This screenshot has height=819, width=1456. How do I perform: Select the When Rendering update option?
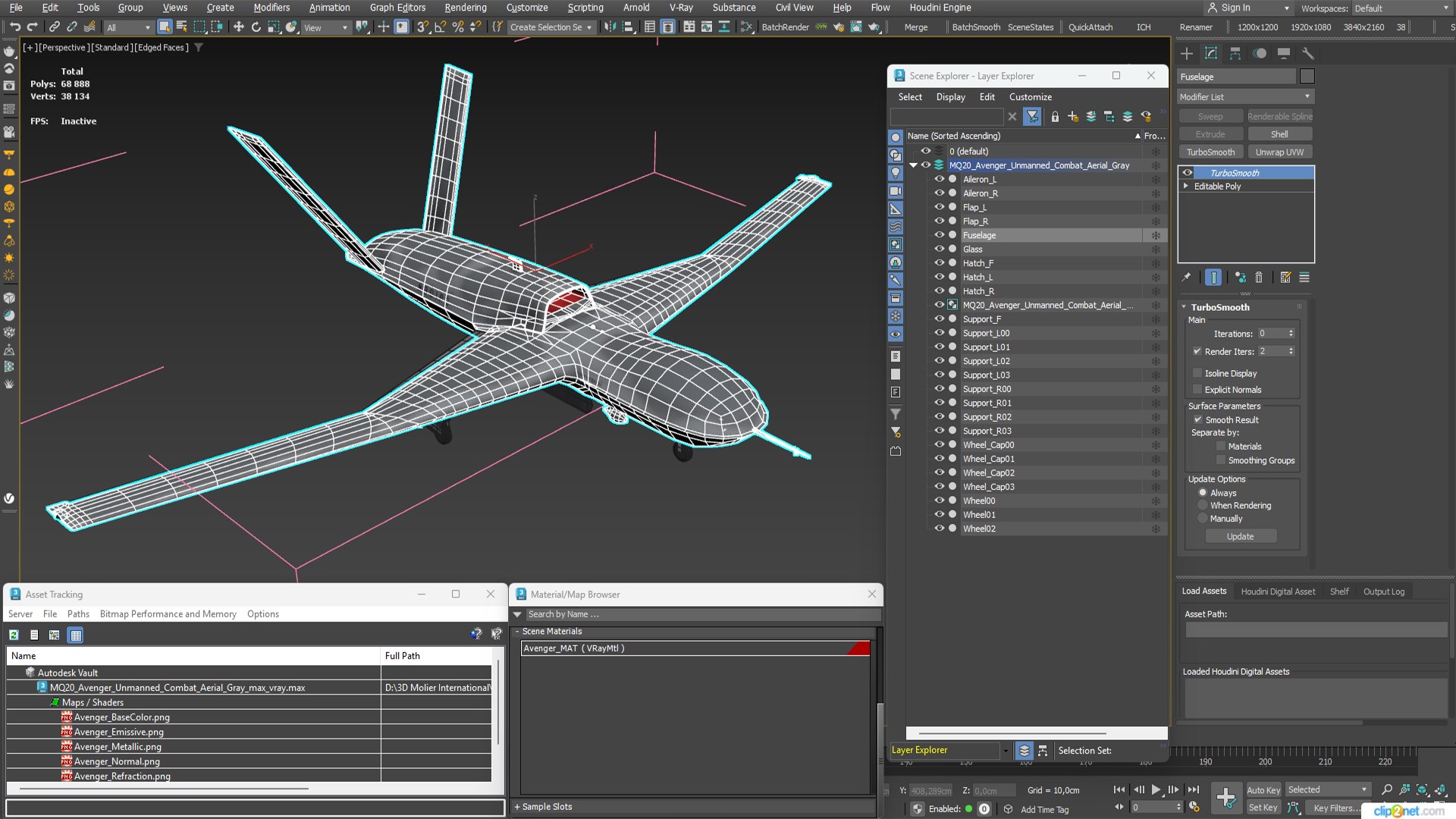1203,506
